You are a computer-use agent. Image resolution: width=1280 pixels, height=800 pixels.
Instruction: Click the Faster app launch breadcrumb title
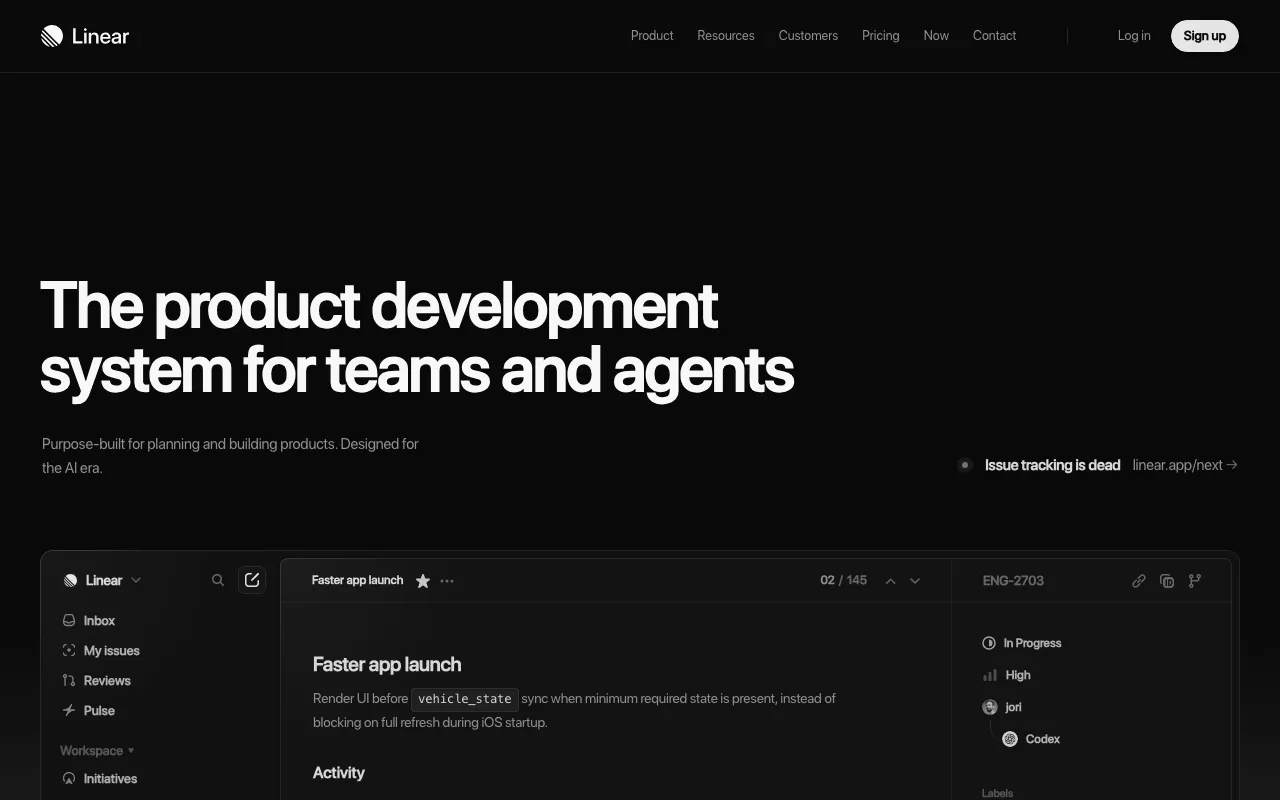357,580
